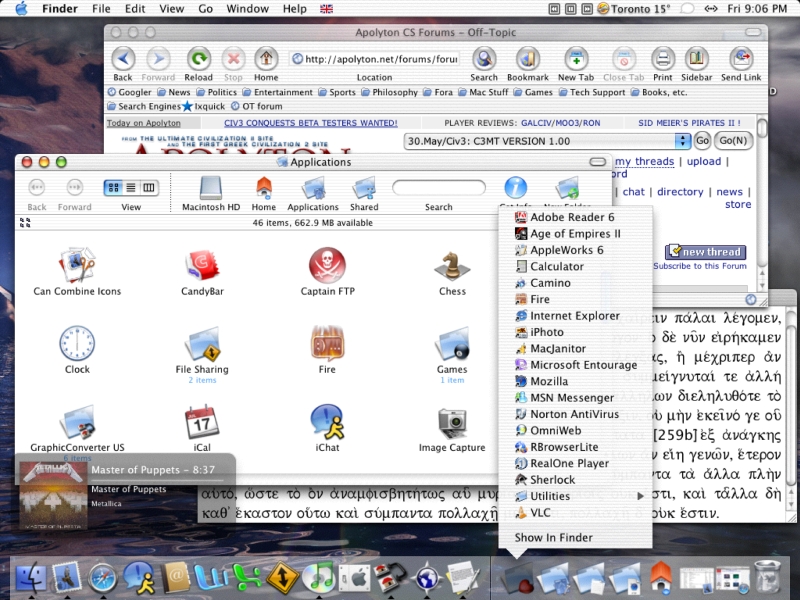Click the new thread button
Image resolution: width=800 pixels, height=600 pixels.
(705, 252)
